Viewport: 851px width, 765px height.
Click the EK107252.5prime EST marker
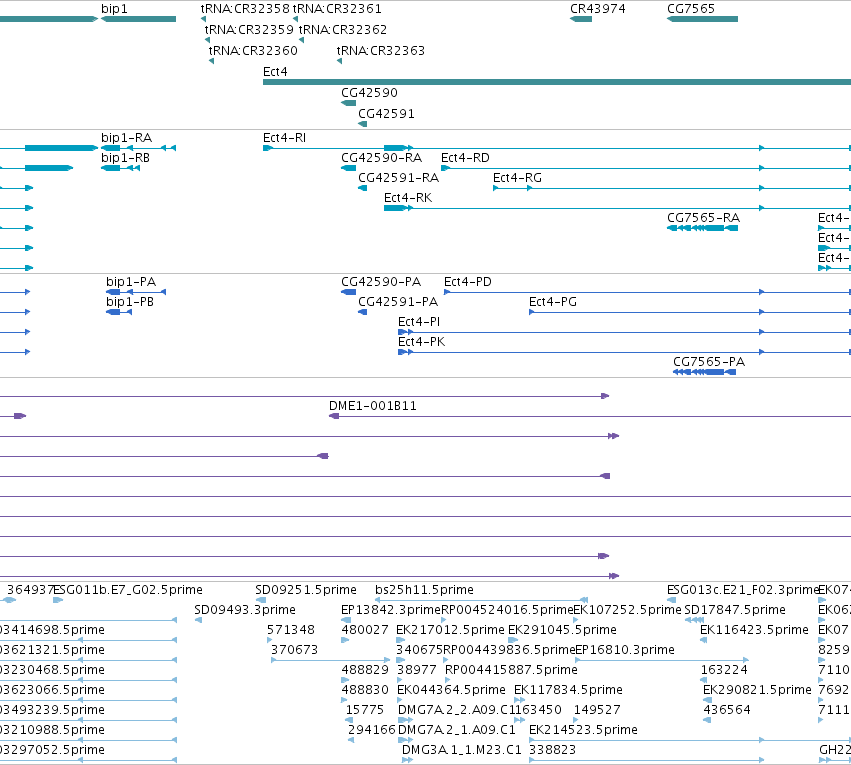tap(576, 620)
